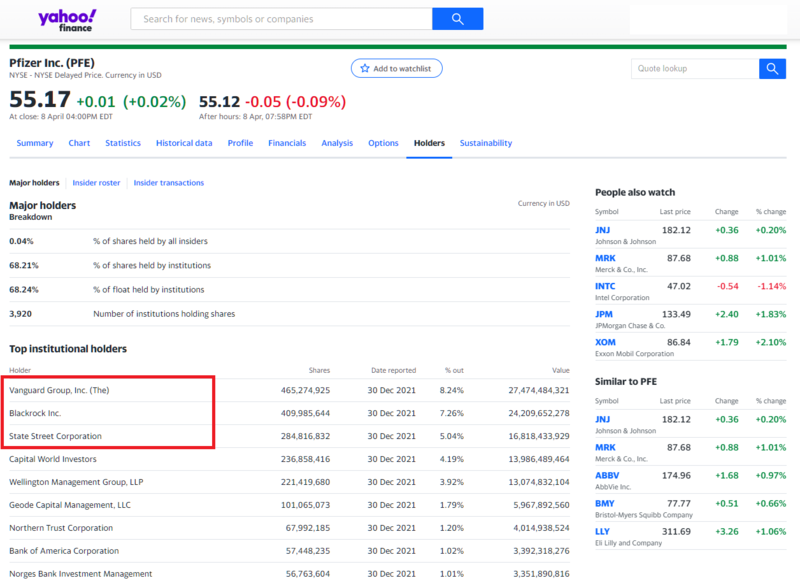This screenshot has width=800, height=583.
Task: Select the Major holders link
Action: point(34,182)
